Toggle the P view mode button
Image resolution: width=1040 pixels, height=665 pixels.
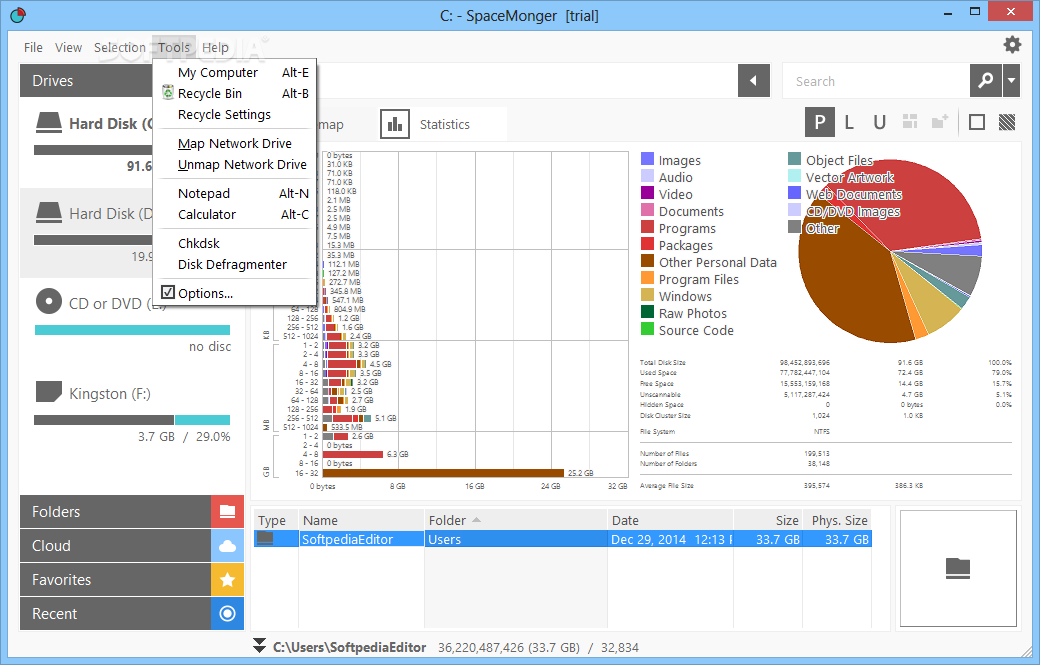(820, 123)
